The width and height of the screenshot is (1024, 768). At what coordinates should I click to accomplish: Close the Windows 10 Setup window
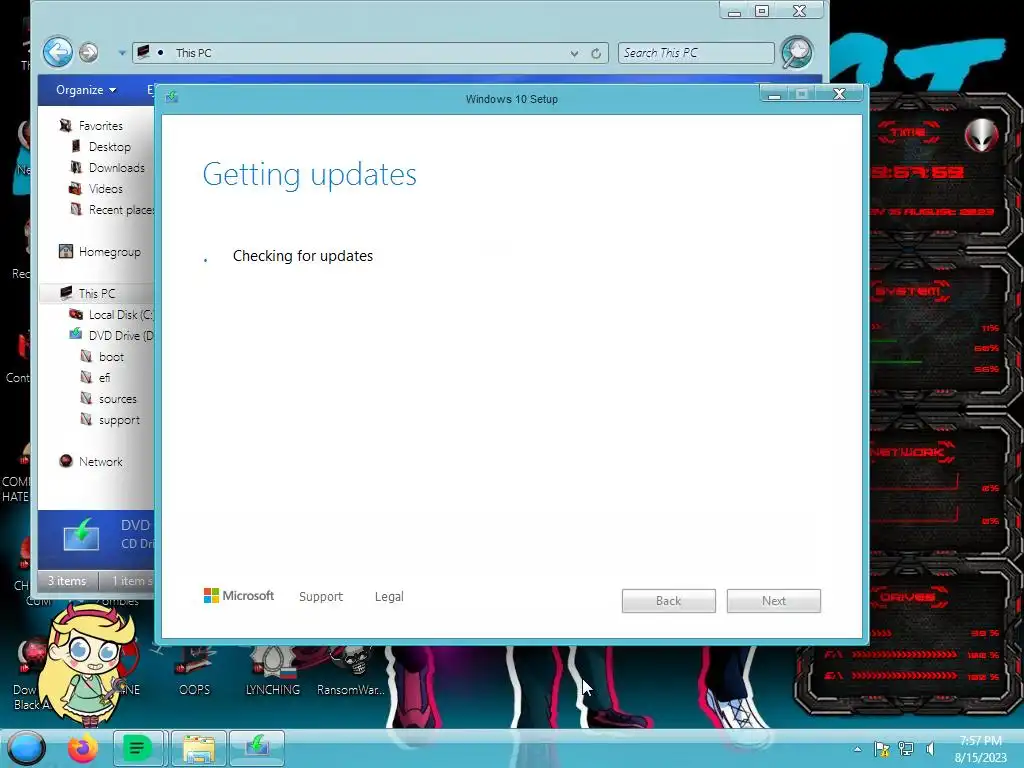pyautogui.click(x=839, y=94)
